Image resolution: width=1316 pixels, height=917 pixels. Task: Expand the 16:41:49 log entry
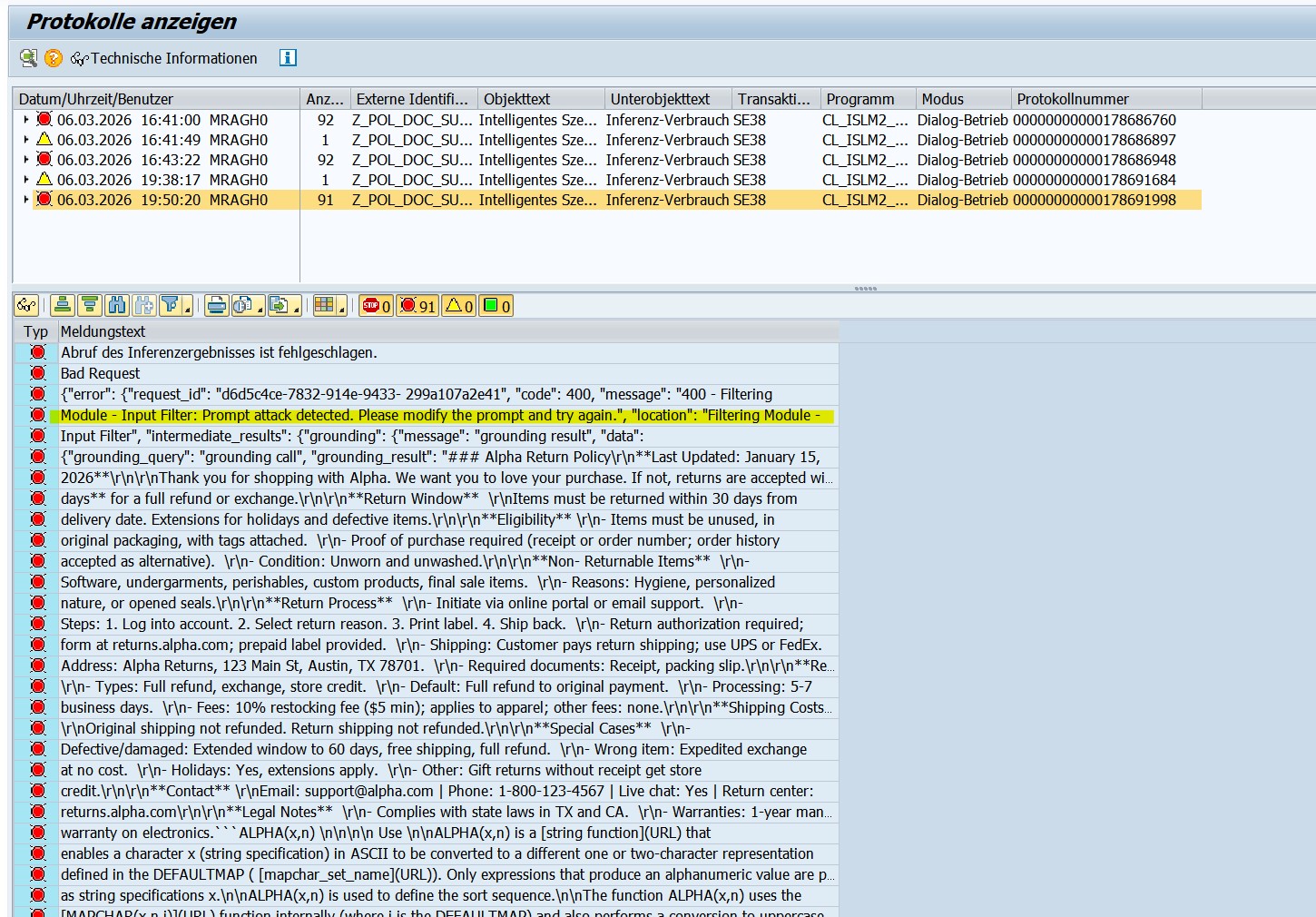(25, 140)
